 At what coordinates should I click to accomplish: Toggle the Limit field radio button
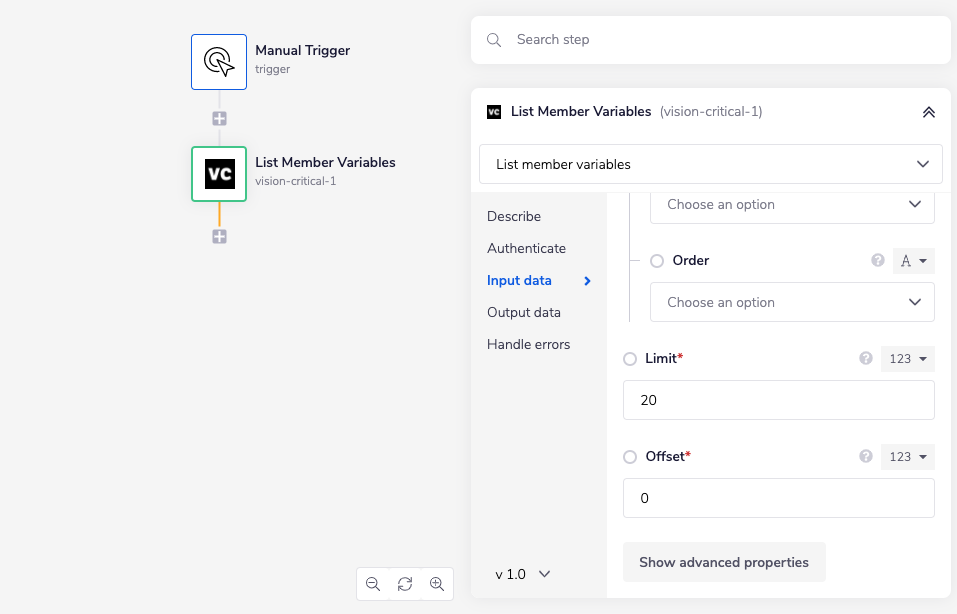pyautogui.click(x=630, y=359)
